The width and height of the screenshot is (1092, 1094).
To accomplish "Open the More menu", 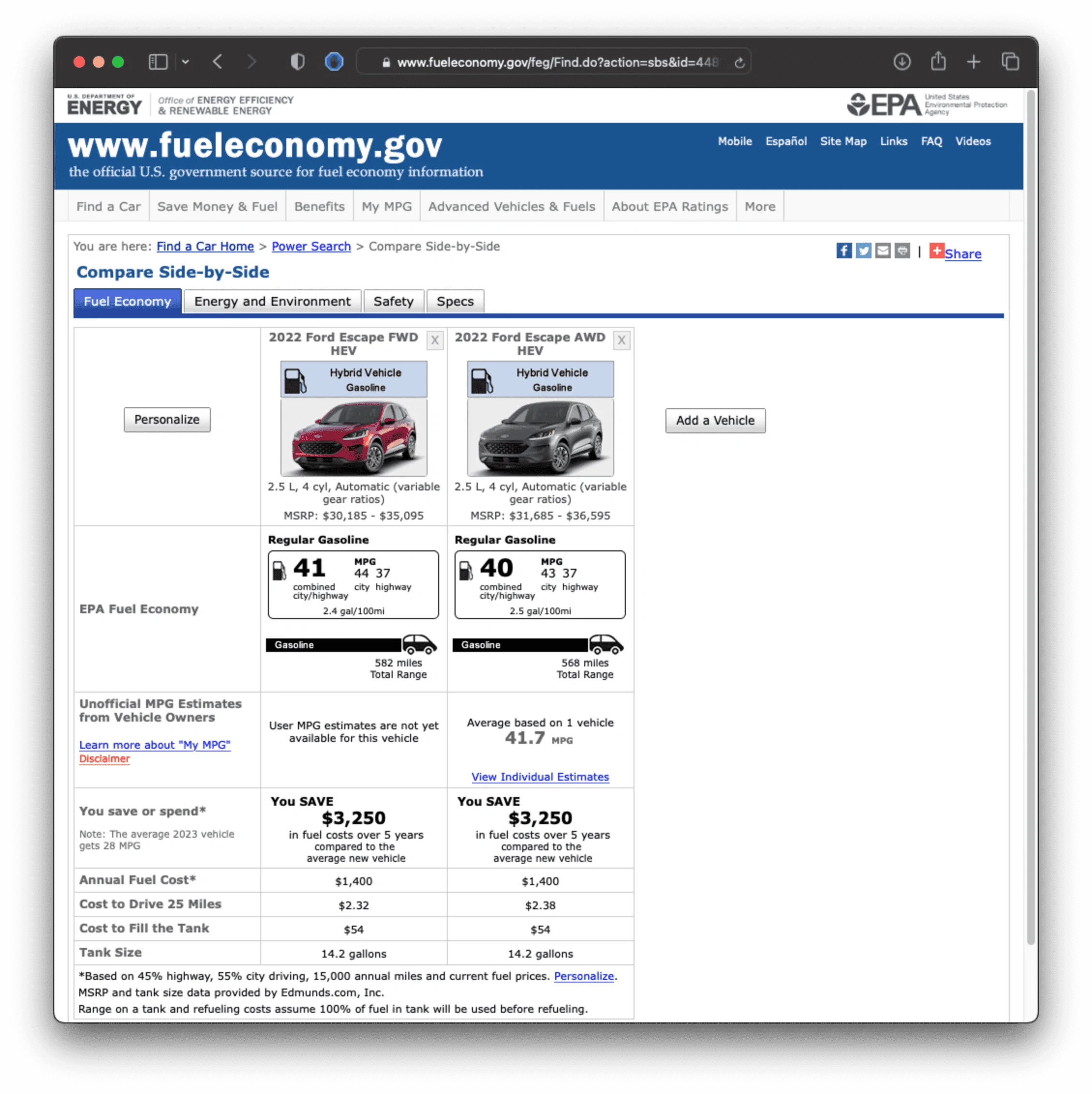I will (760, 207).
